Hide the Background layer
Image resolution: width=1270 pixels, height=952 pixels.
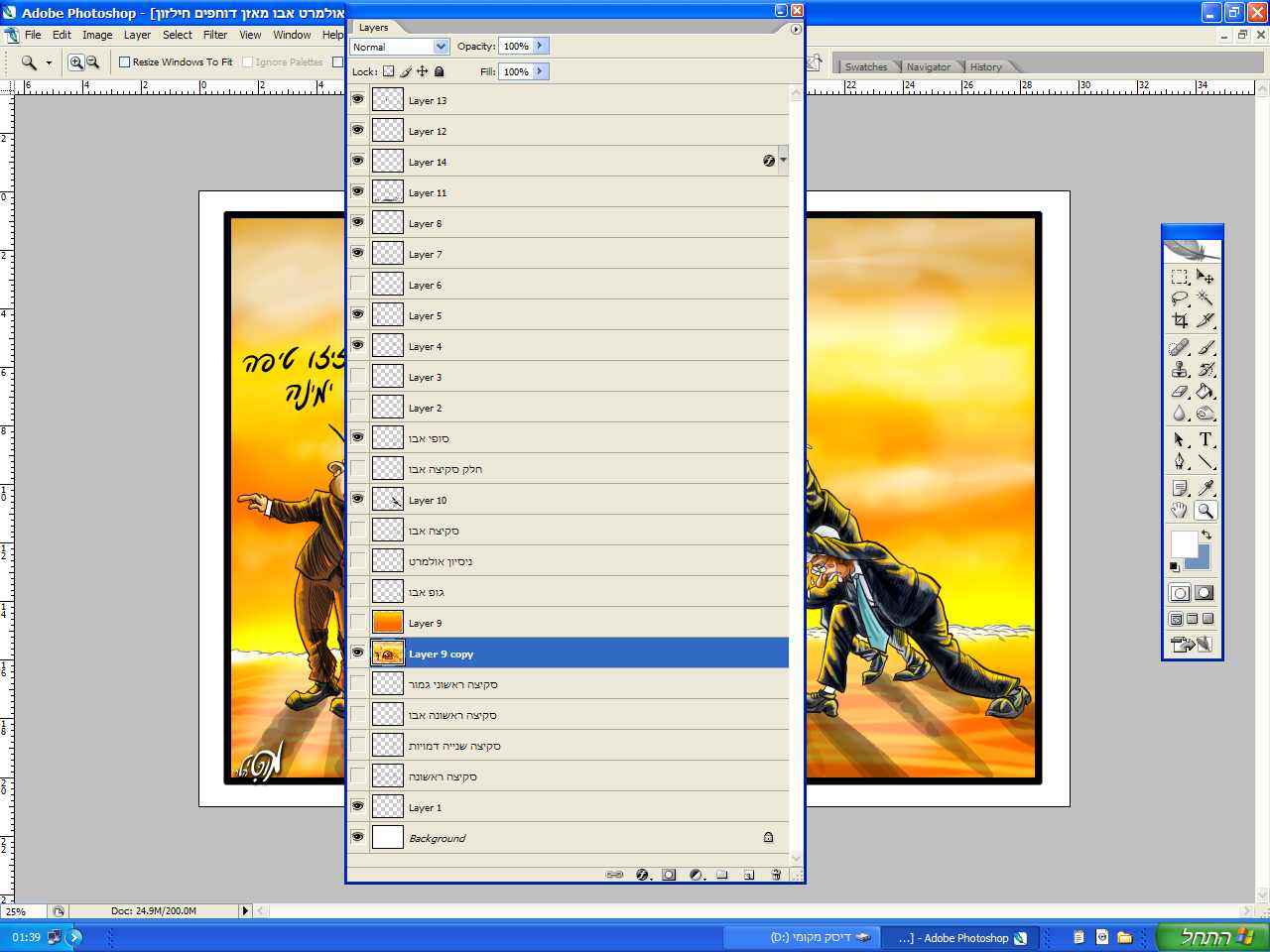358,837
